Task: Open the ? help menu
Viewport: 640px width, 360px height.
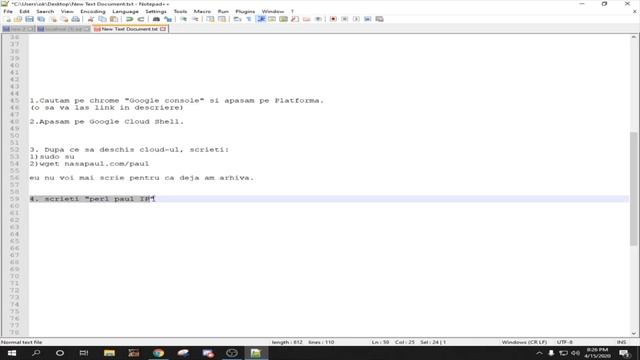Action: [292, 11]
